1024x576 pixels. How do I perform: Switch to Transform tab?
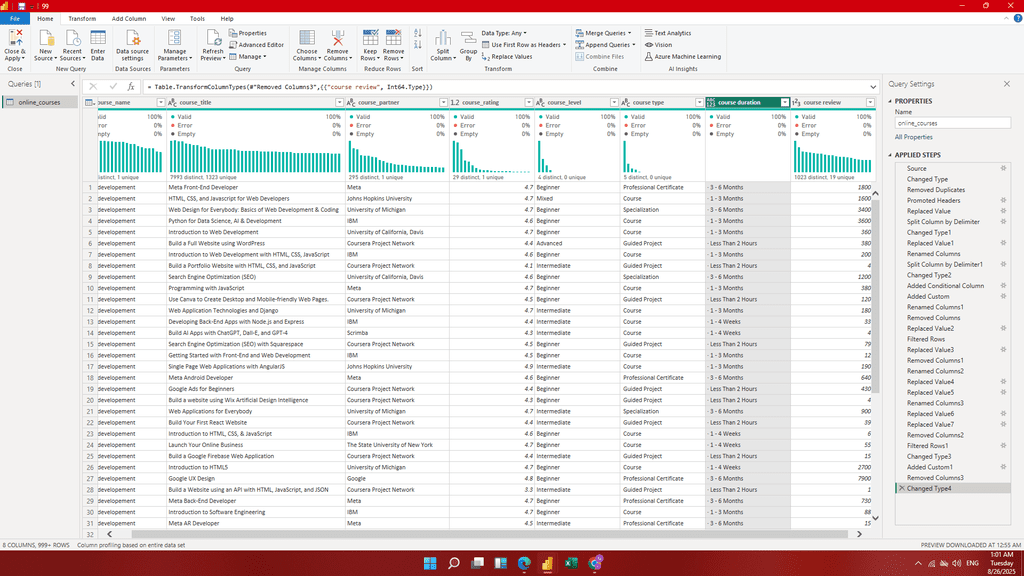pos(82,19)
